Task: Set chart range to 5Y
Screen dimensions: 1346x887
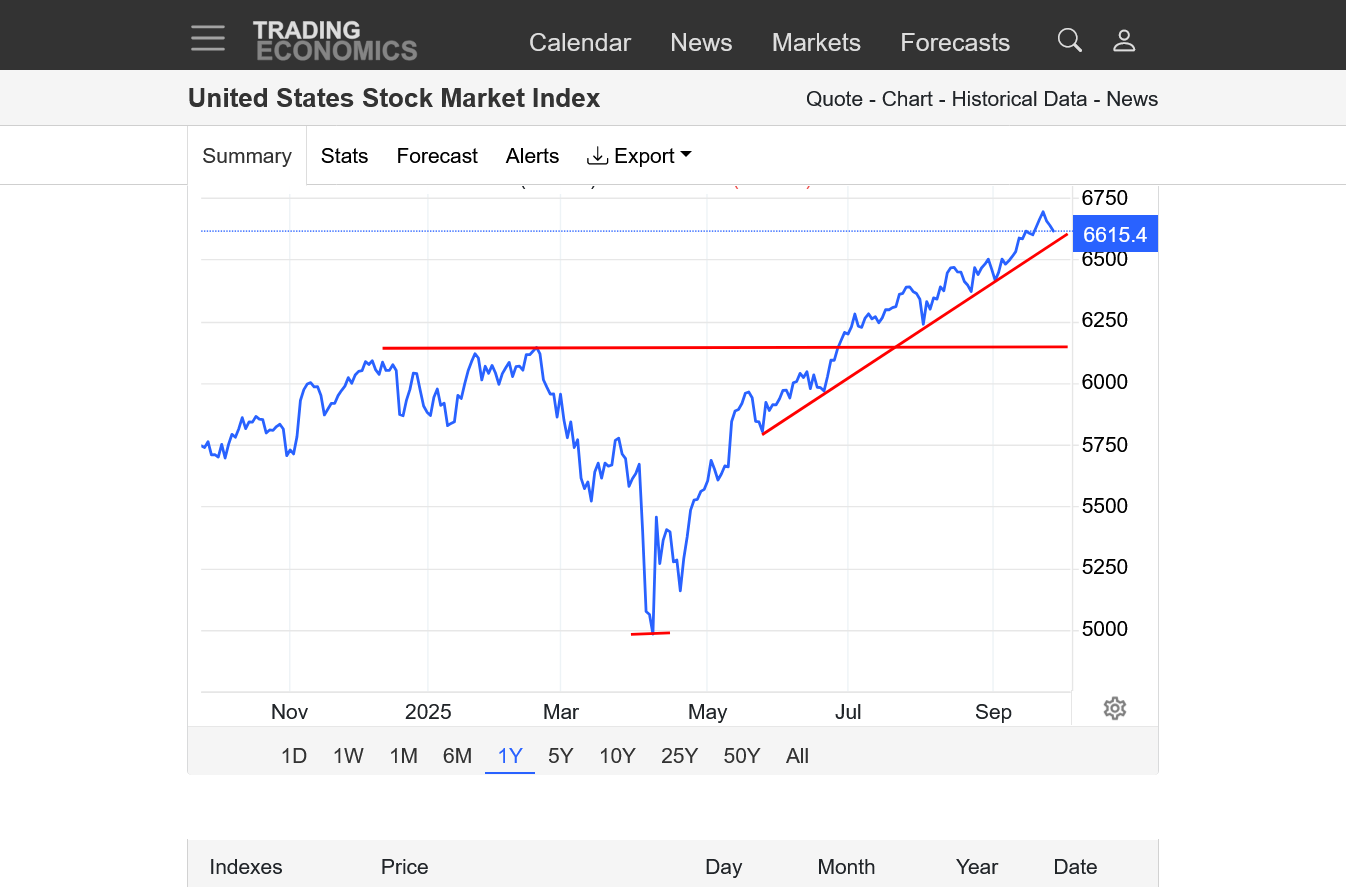Action: coord(561,756)
